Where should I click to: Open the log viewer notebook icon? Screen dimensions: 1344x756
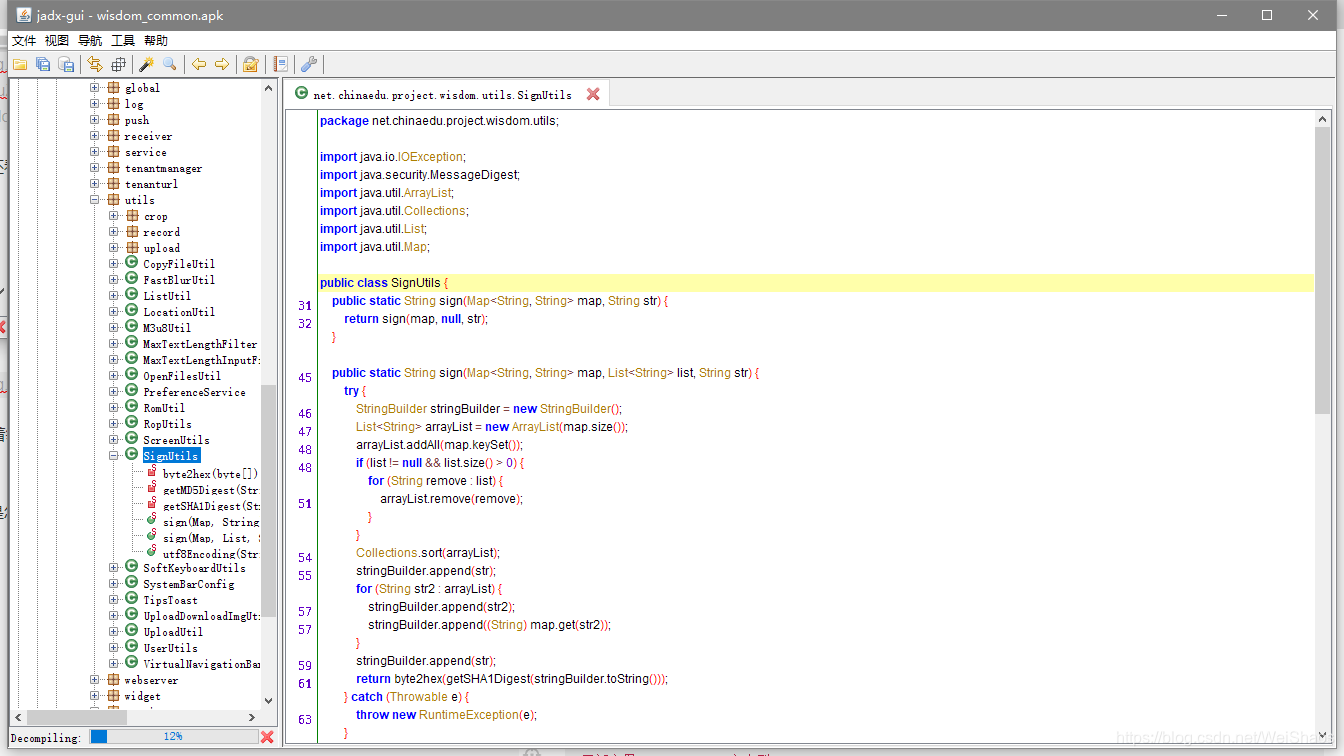click(280, 64)
